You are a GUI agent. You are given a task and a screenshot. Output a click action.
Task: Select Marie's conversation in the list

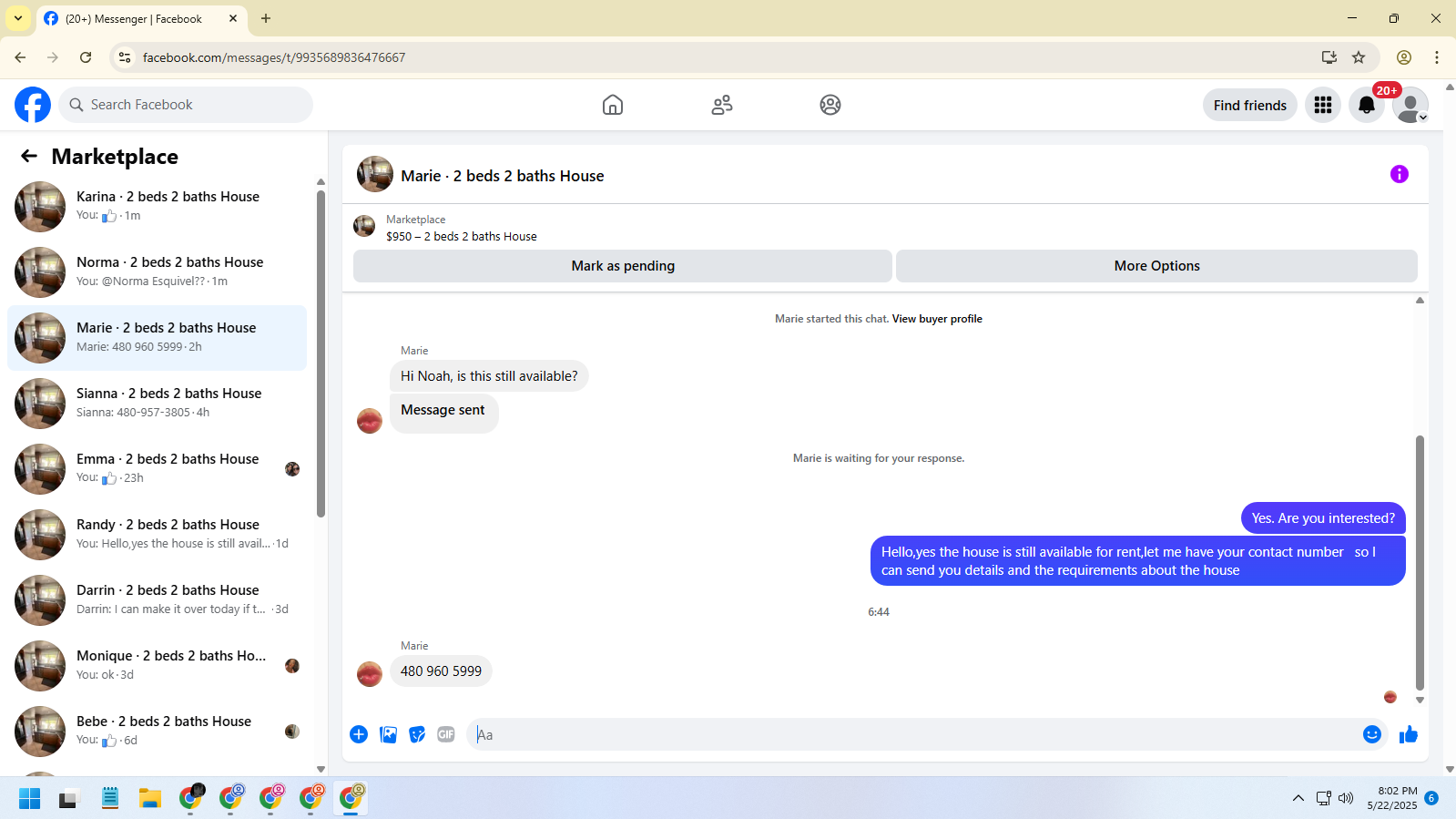(157, 338)
